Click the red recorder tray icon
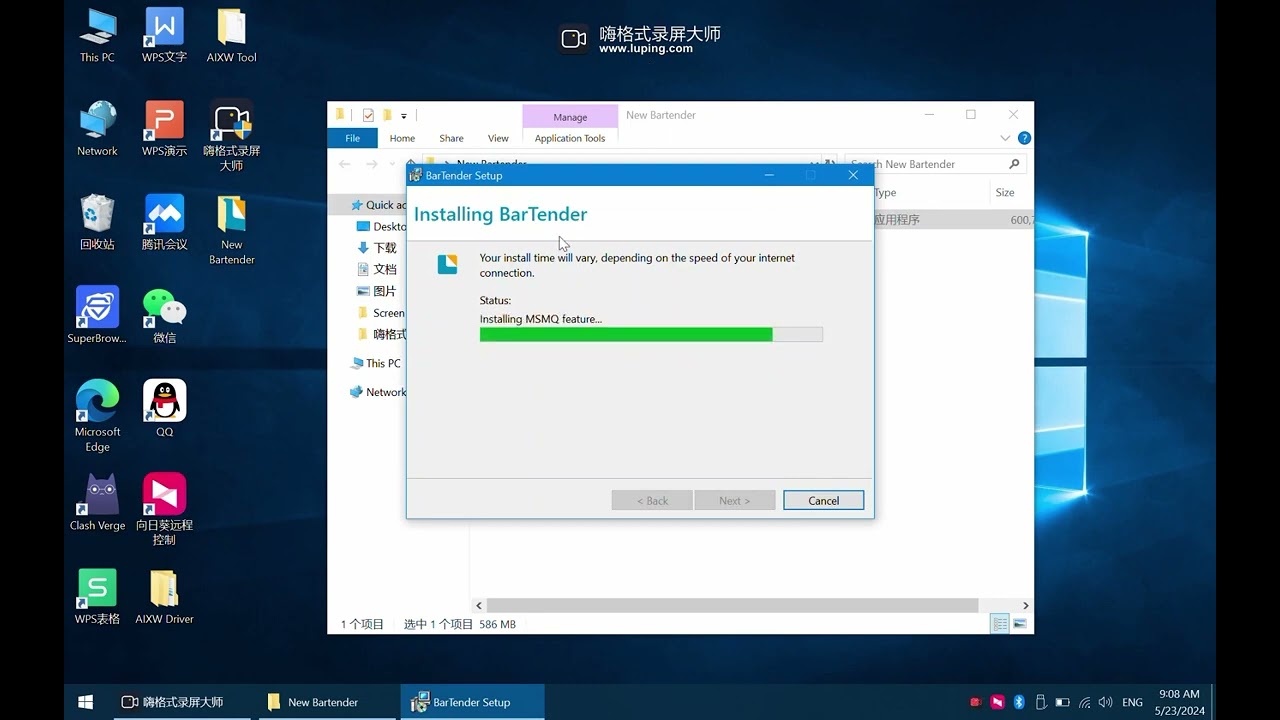 pos(976,702)
